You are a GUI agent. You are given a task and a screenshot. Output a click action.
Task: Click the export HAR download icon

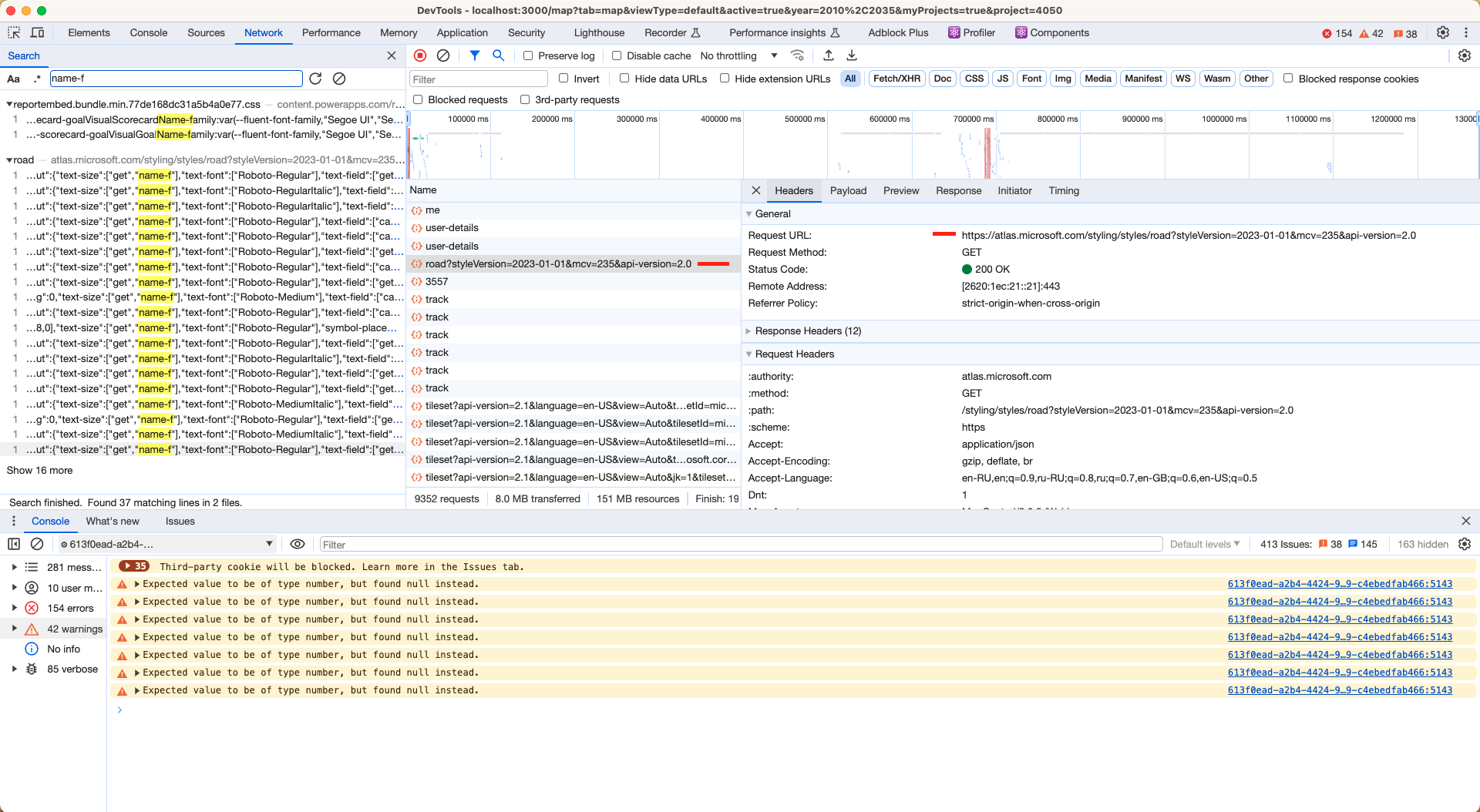pos(852,55)
